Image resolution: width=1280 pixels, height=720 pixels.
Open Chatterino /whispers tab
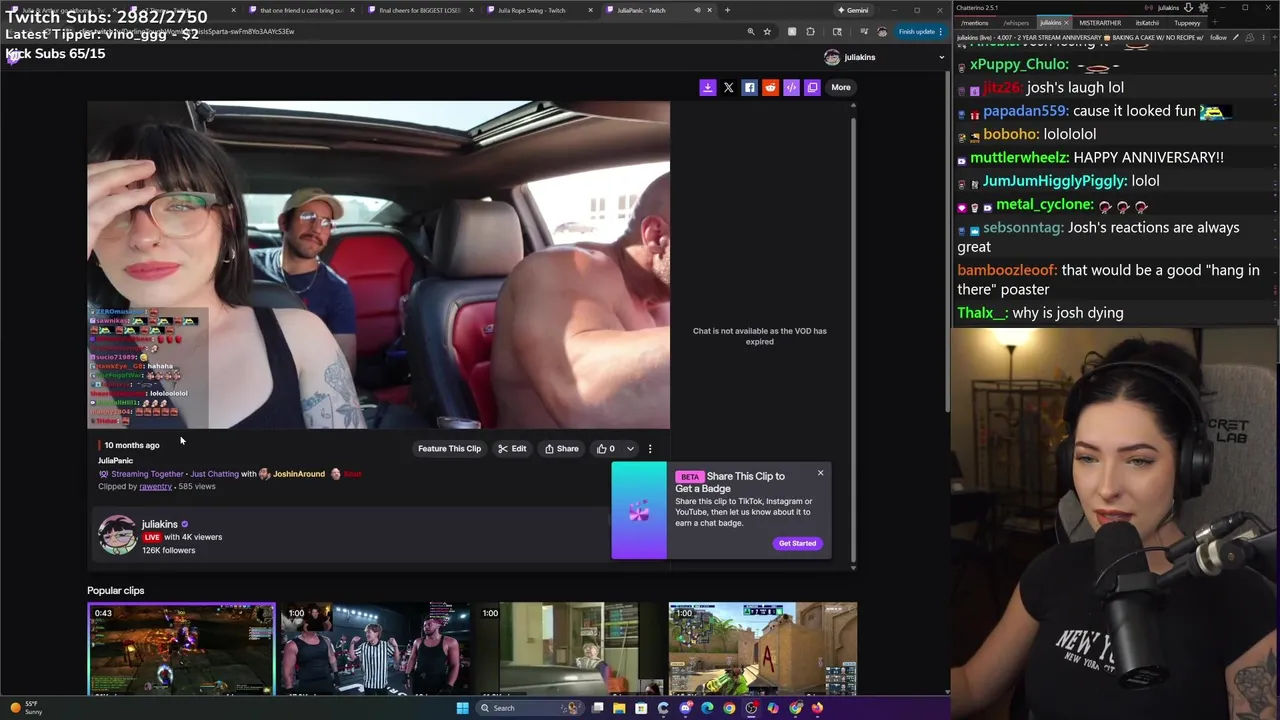pyautogui.click(x=1016, y=23)
